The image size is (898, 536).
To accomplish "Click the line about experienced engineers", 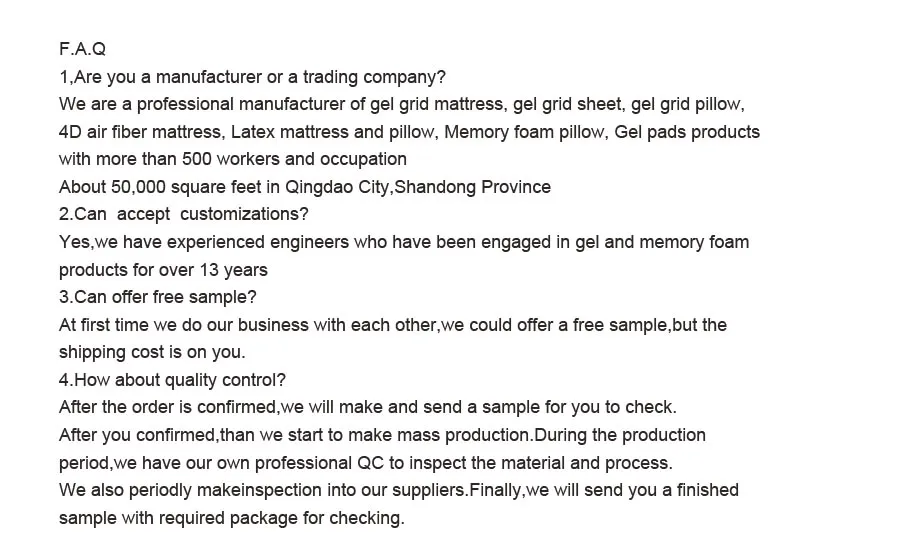I will 403,242.
